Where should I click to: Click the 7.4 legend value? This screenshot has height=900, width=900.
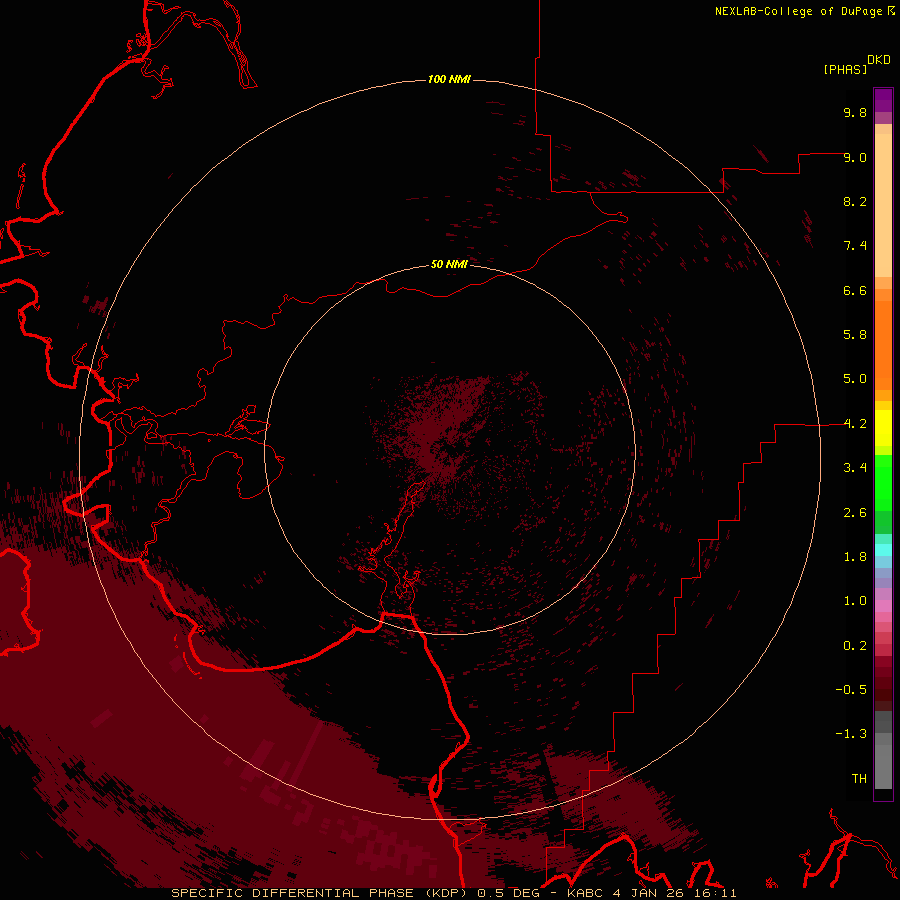tap(855, 246)
